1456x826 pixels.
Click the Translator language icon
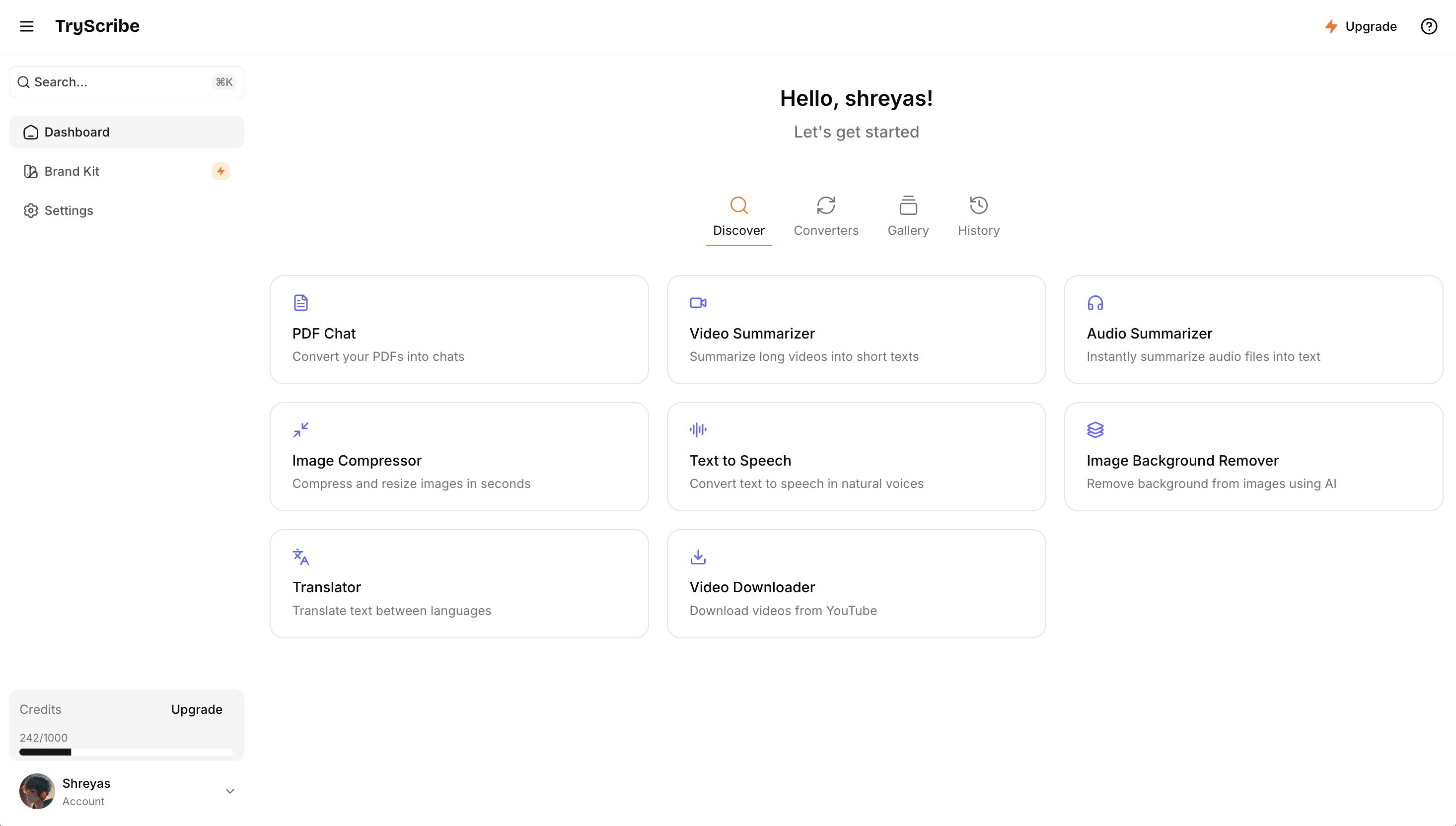[301, 556]
